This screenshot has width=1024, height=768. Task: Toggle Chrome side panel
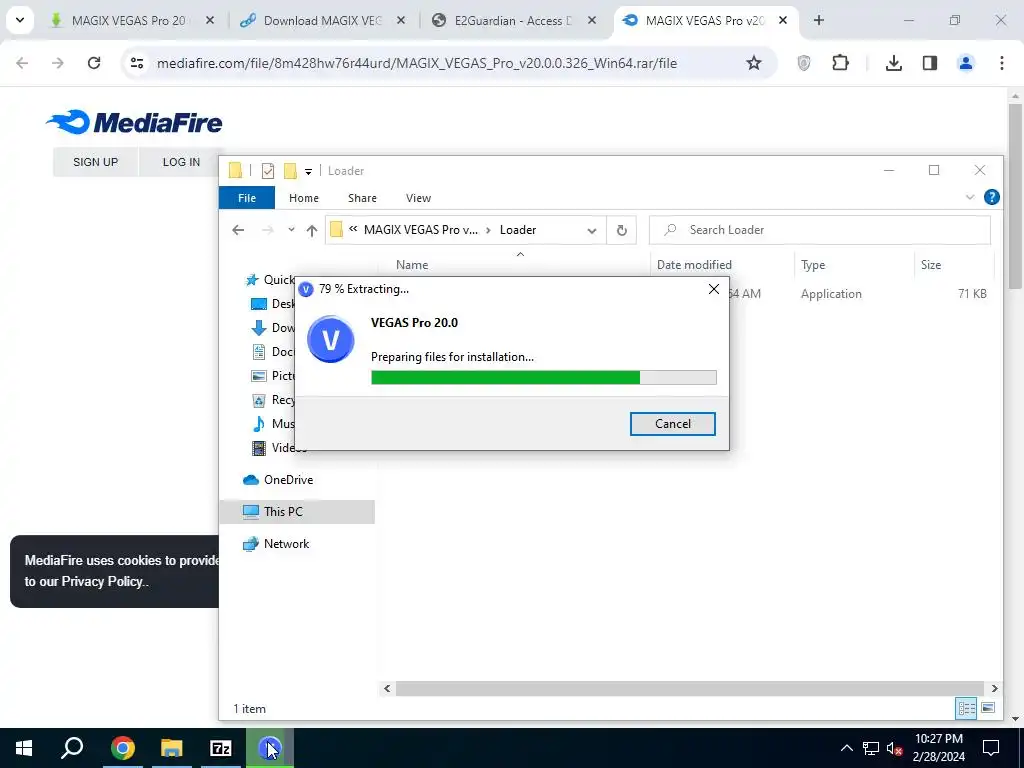point(930,63)
